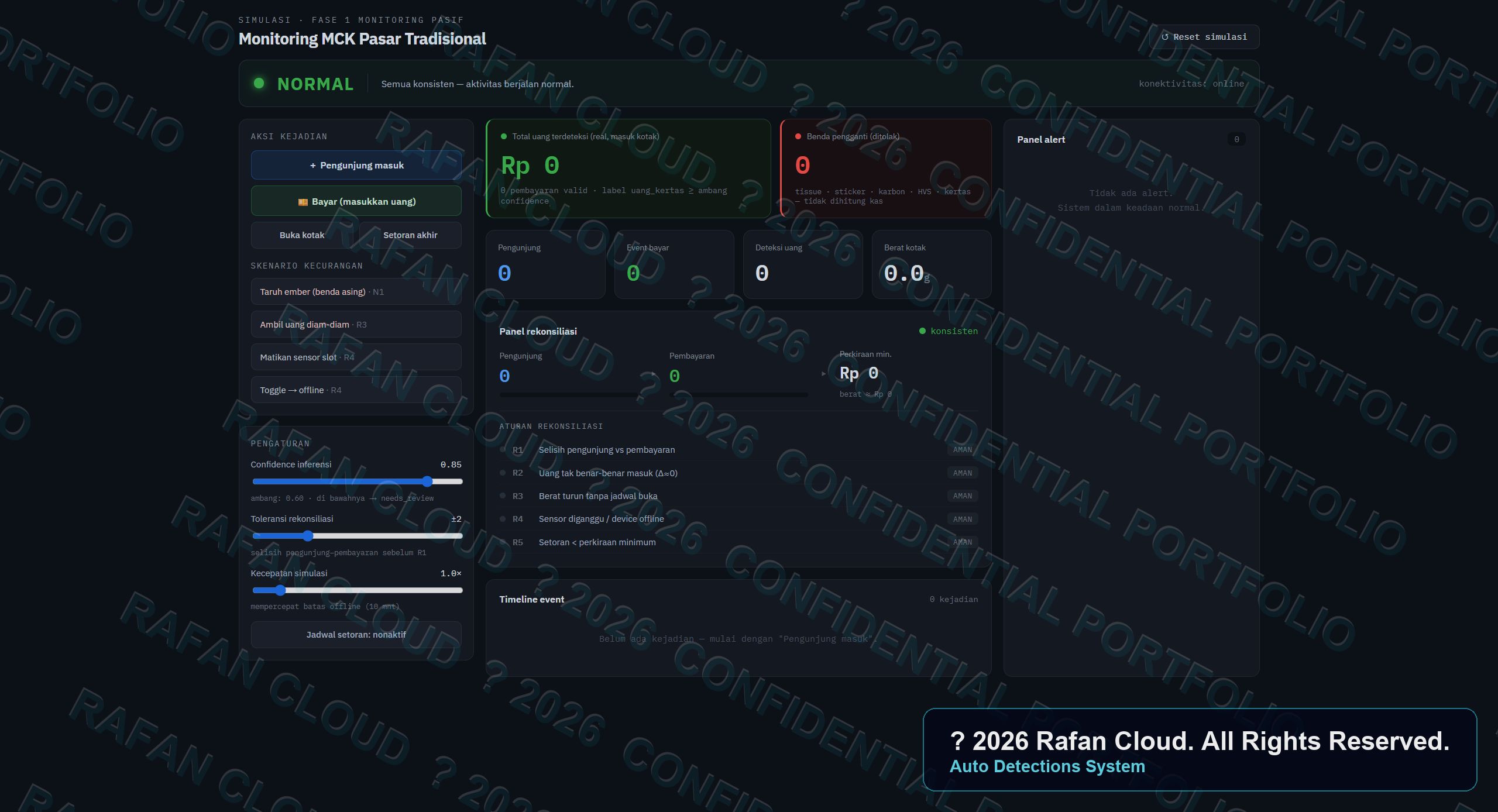The width and height of the screenshot is (1498, 812).
Task: Select rule R1 Selisih pengunjung vs pembayaran
Action: click(x=738, y=450)
